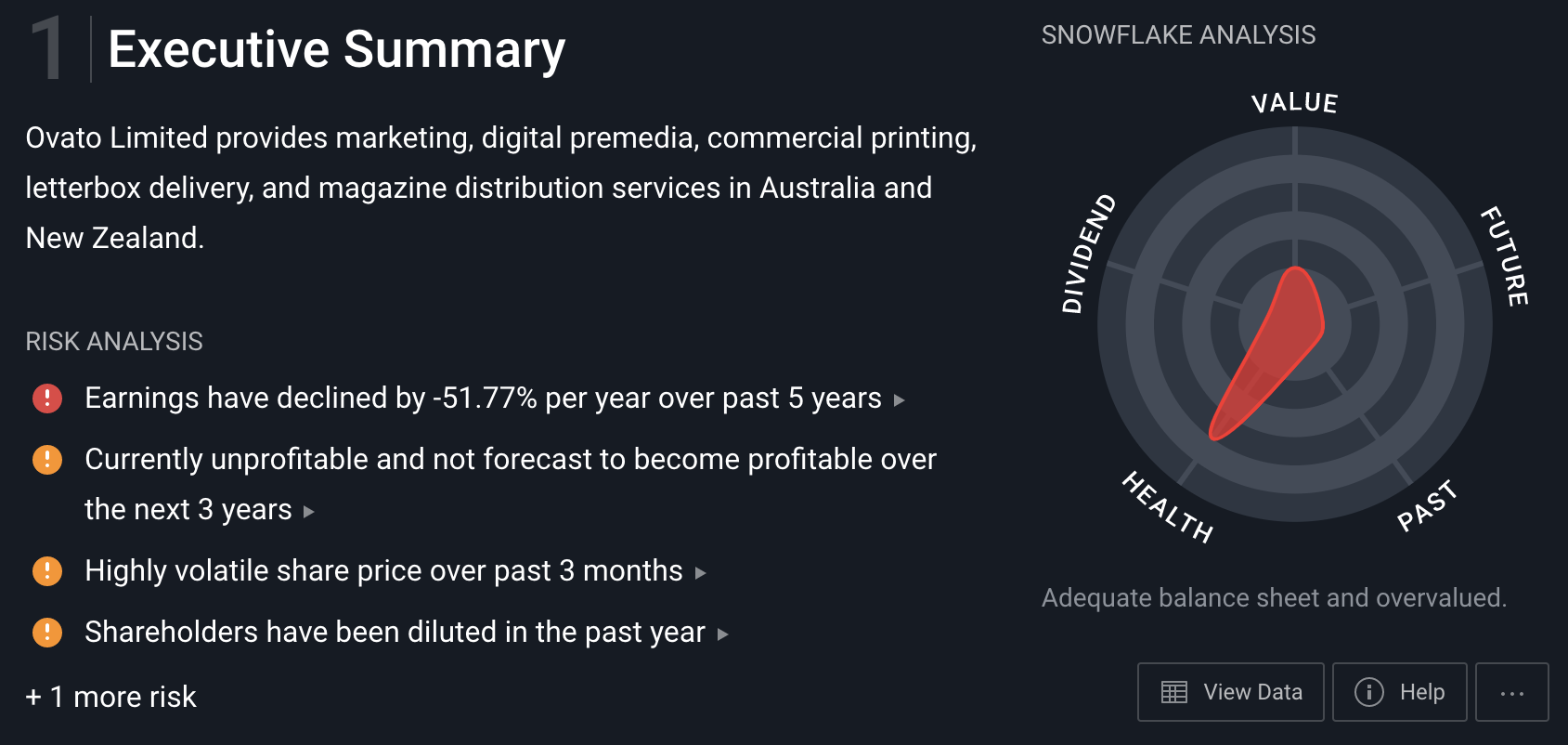
Task: Click the orange alert icon beside unprofitable risk
Action: (47, 460)
